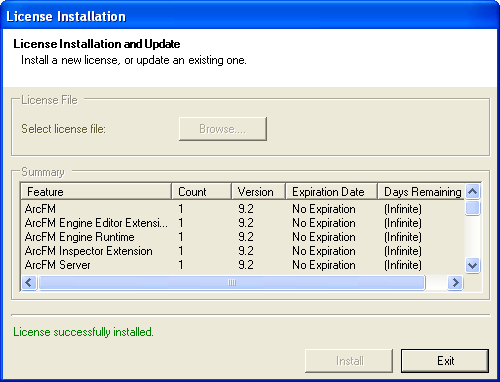Screen dimensions: 500x382
Task: Sort by the Count column header
Action: coord(201,192)
